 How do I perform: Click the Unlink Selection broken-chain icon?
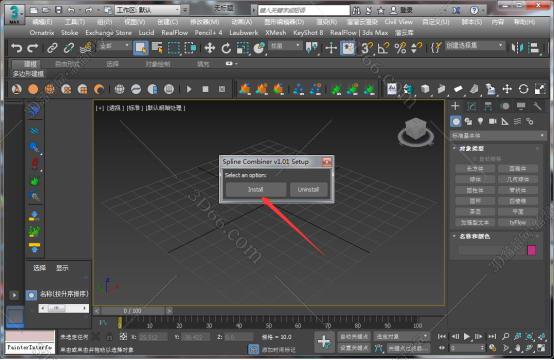pos(69,48)
